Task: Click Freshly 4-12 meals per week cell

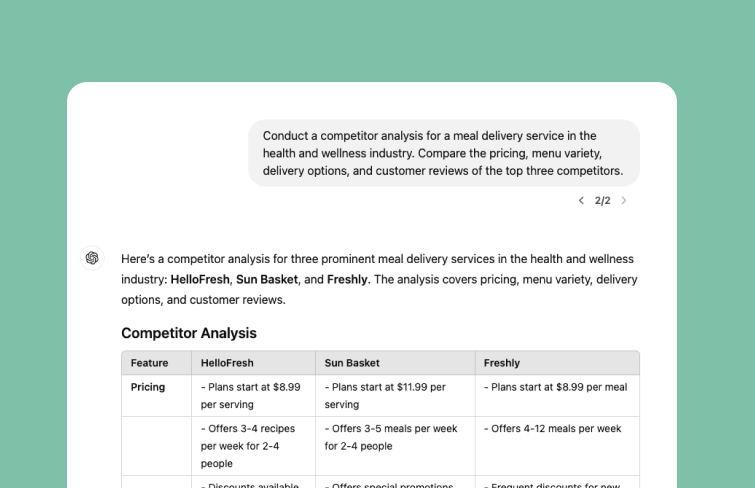Action: click(557, 446)
